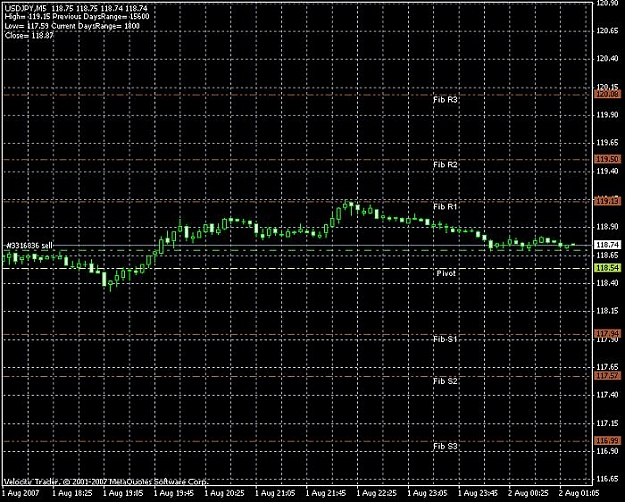The width and height of the screenshot is (625, 502).
Task: Select the Fib S1 level label
Action: (445, 339)
